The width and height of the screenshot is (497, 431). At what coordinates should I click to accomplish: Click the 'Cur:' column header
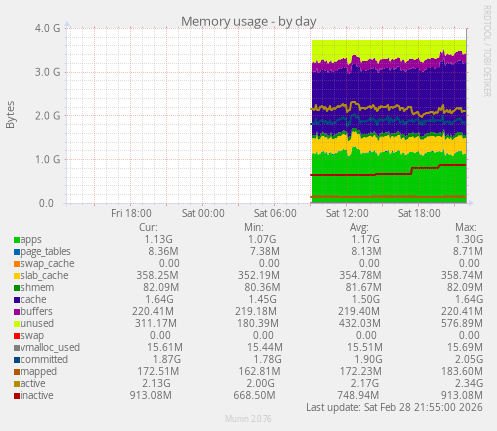(x=148, y=227)
